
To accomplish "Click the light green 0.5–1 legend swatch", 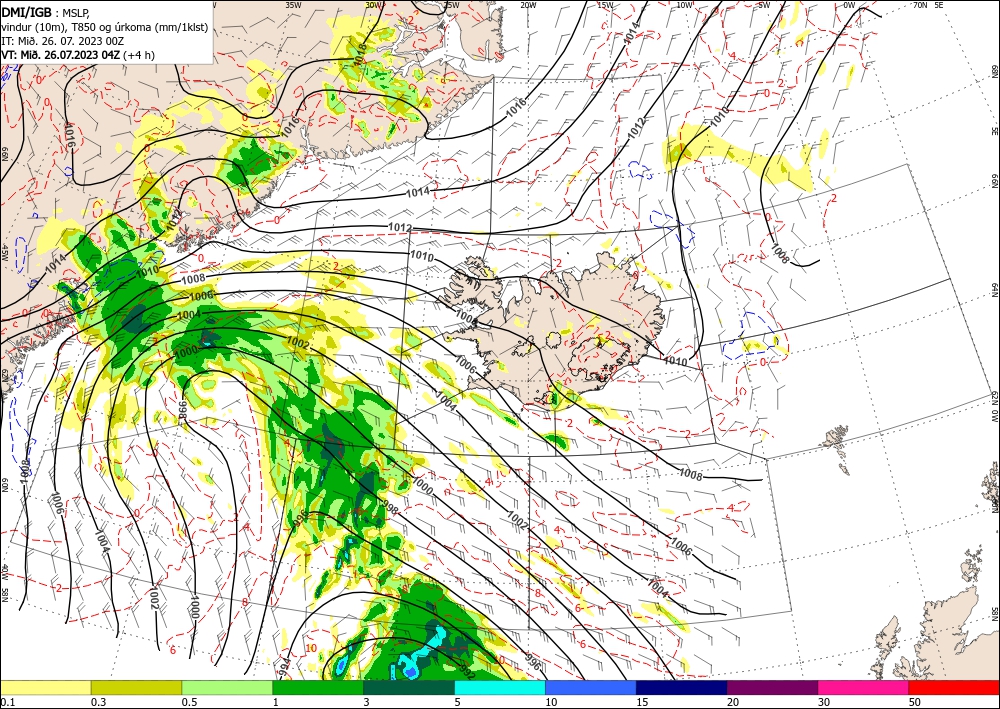I will click(227, 687).
